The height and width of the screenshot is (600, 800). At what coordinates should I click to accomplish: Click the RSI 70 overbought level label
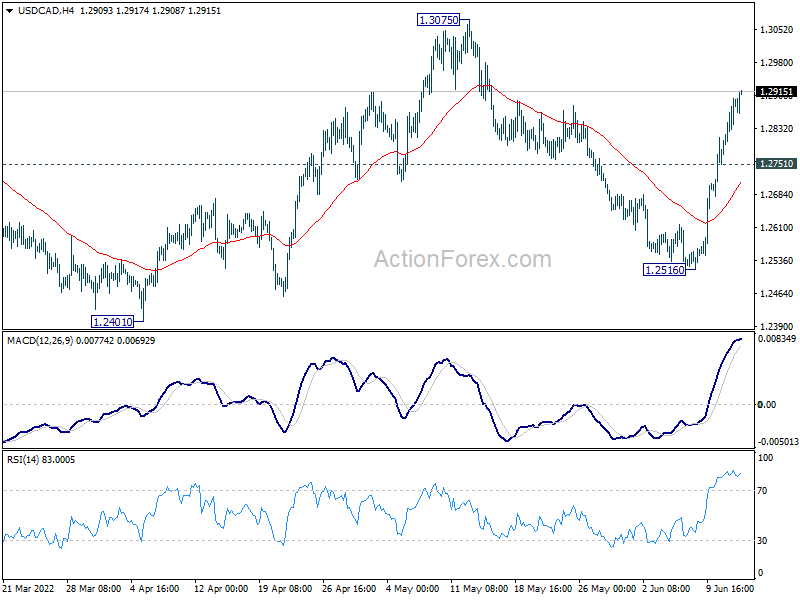(762, 491)
